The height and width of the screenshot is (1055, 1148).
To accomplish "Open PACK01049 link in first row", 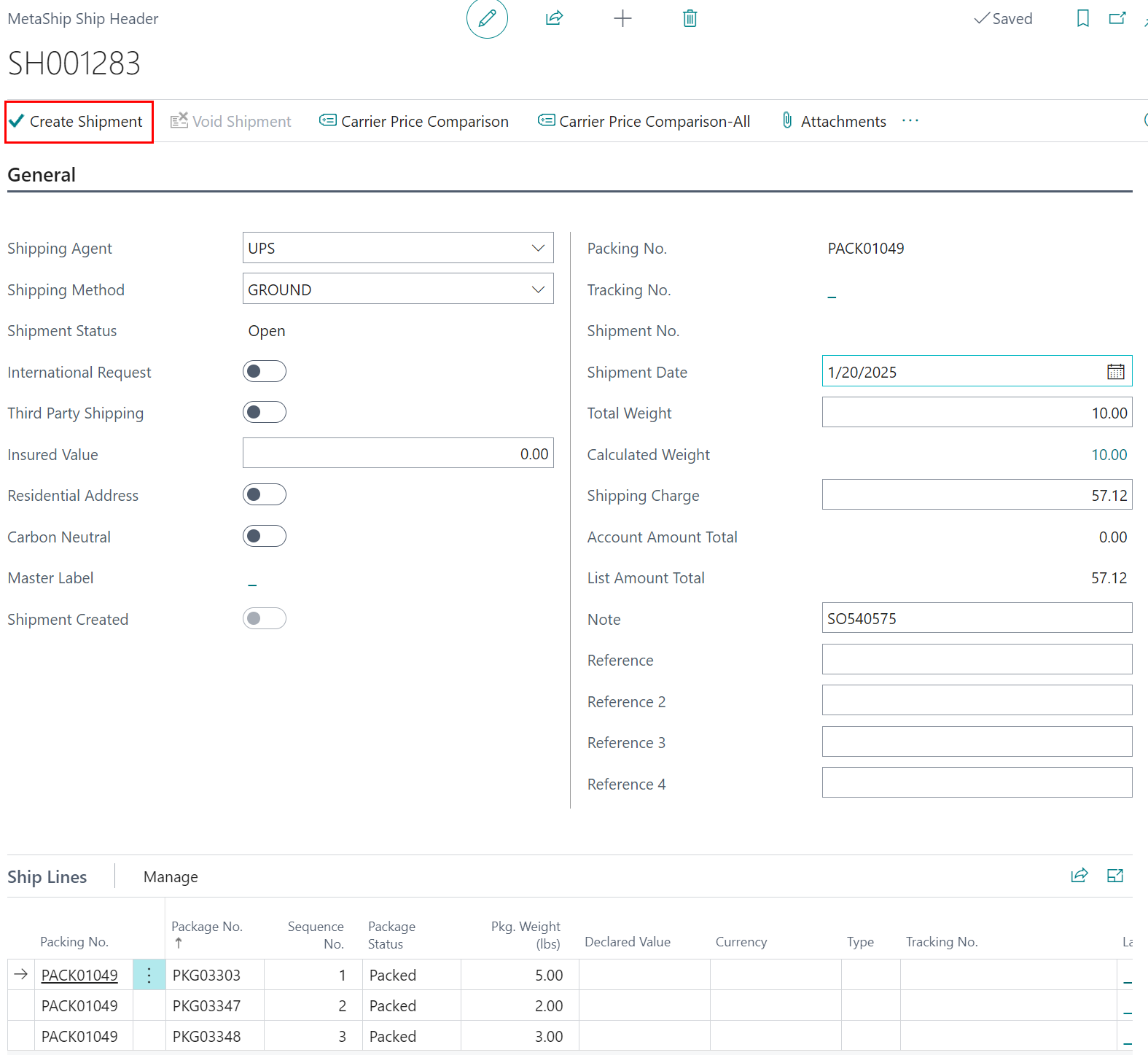I will pyautogui.click(x=79, y=975).
